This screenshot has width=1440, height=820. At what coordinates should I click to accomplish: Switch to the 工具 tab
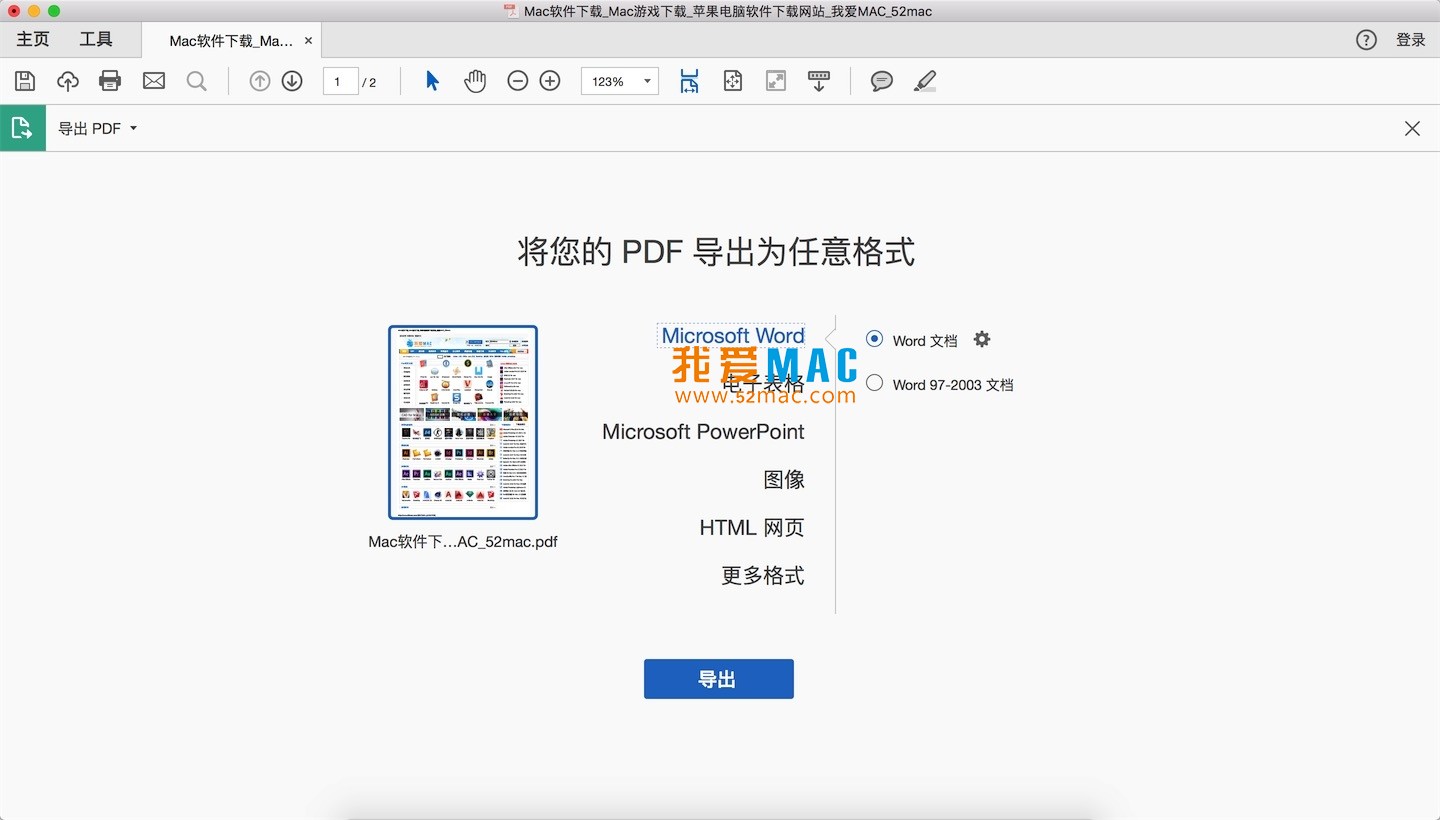96,40
